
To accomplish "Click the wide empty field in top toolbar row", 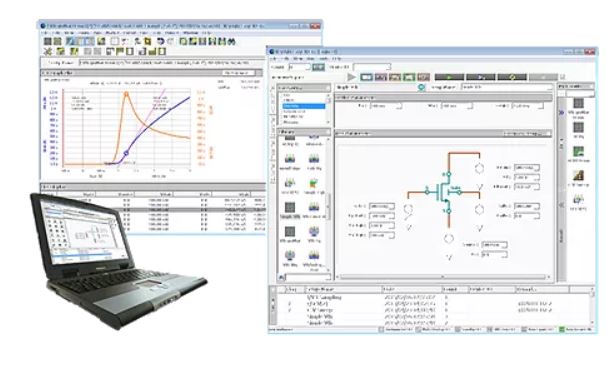I will pos(372,67).
